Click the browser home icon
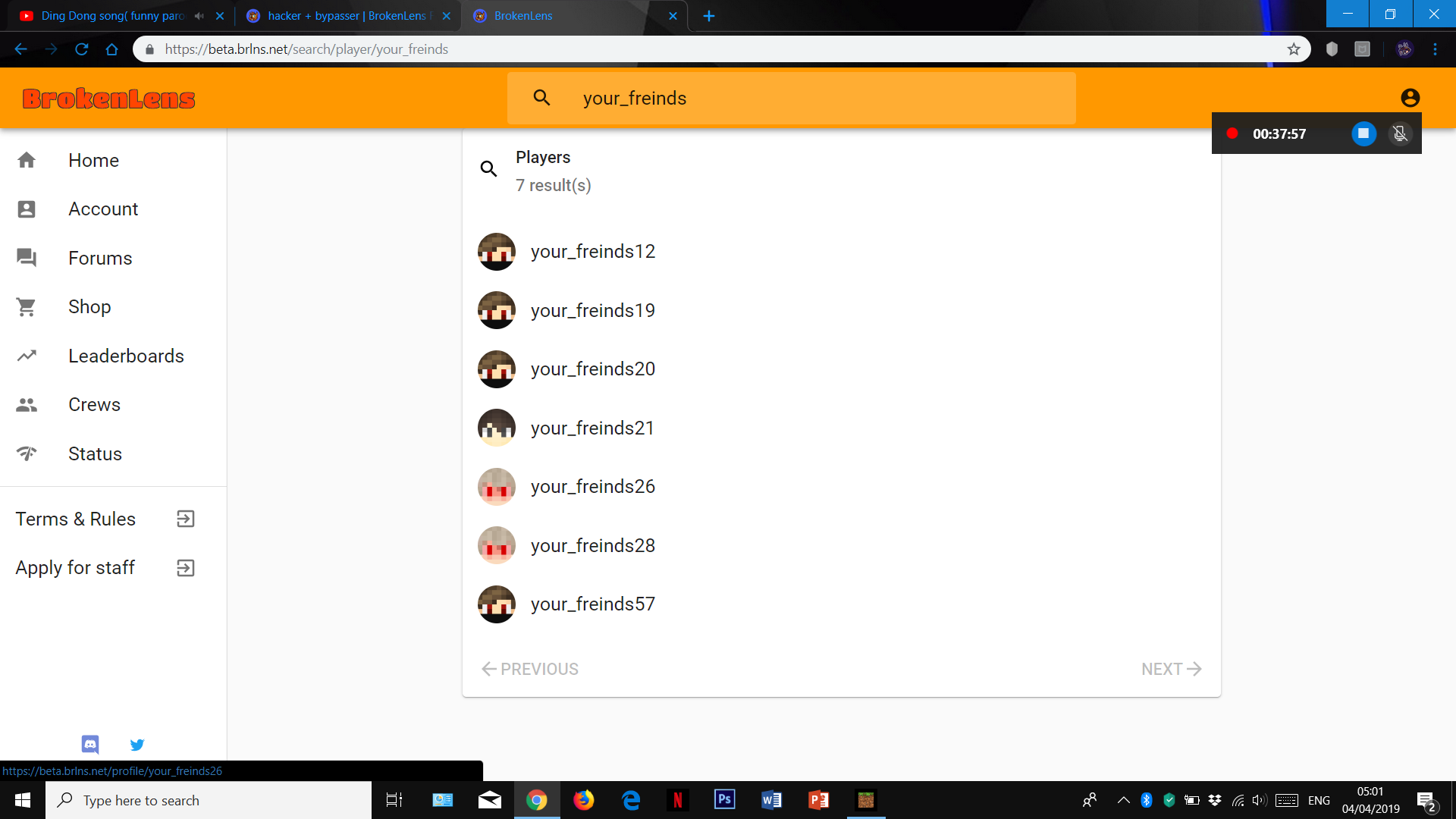This screenshot has width=1456, height=819. pos(111,49)
